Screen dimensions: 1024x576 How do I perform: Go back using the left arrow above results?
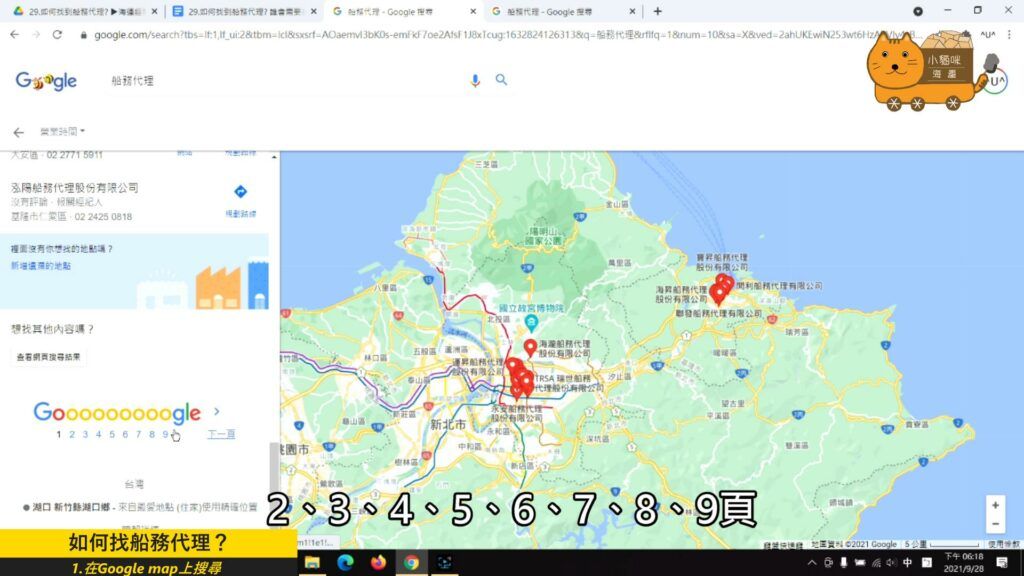[x=18, y=132]
